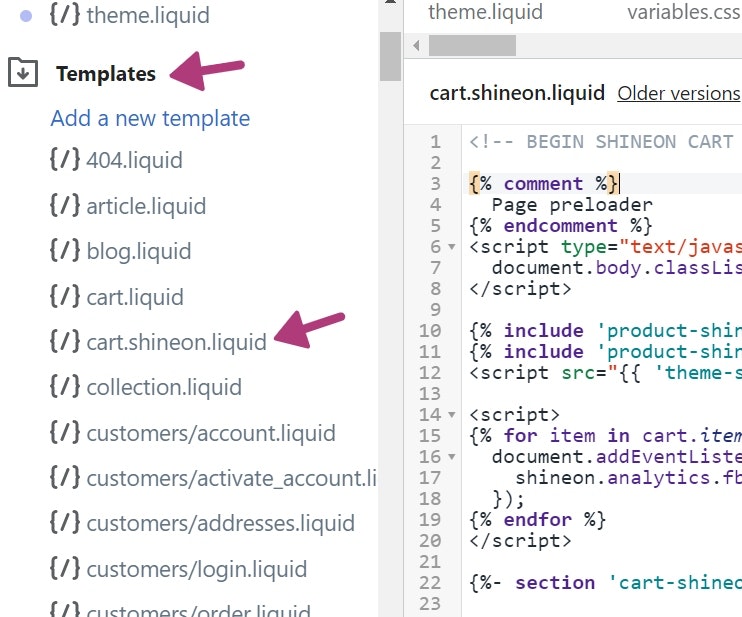Click line number 1 in the gutter
The height and width of the screenshot is (617, 742).
[x=435, y=142]
